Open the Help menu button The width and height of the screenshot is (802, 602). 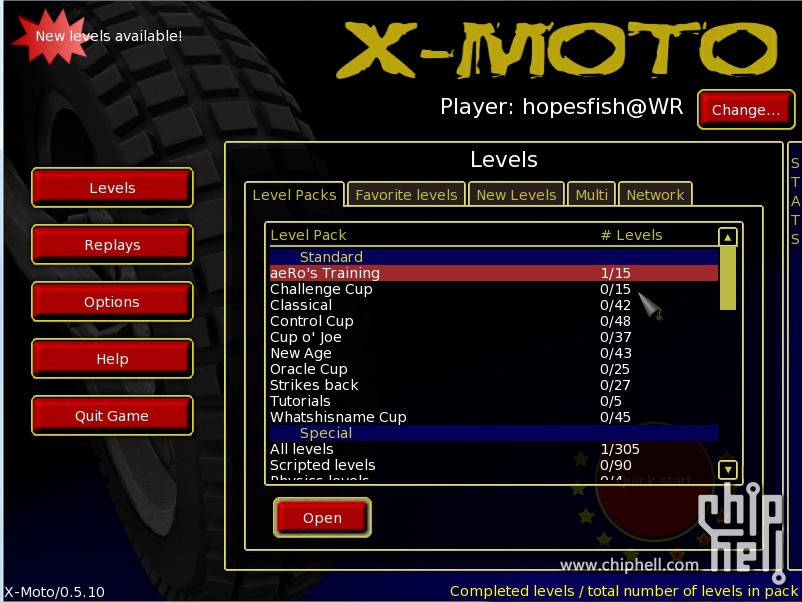112,359
